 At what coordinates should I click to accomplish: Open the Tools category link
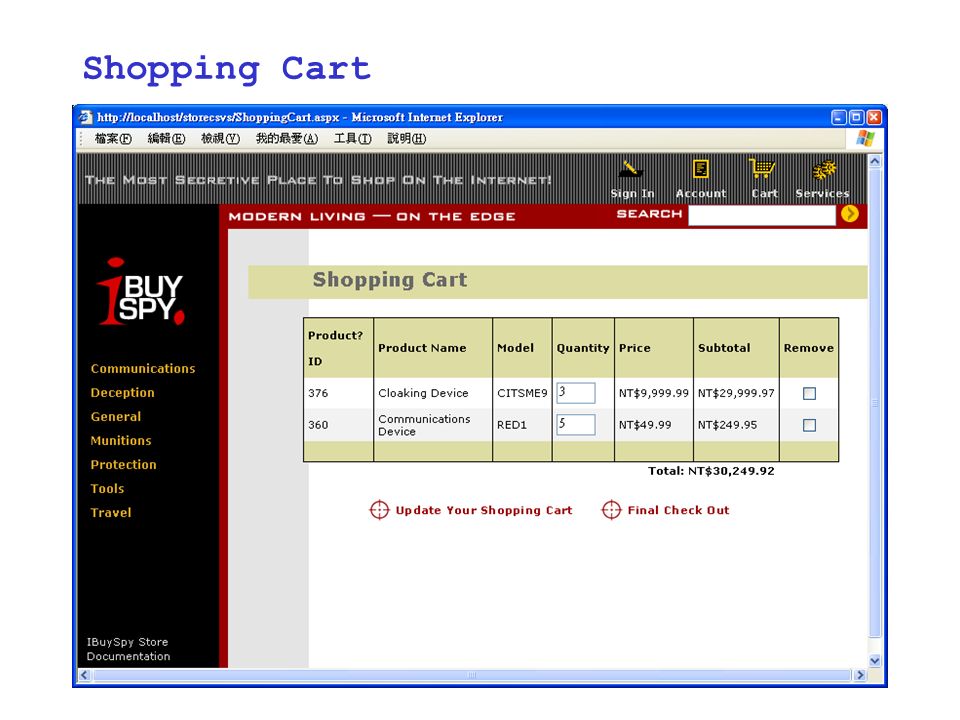coord(107,489)
